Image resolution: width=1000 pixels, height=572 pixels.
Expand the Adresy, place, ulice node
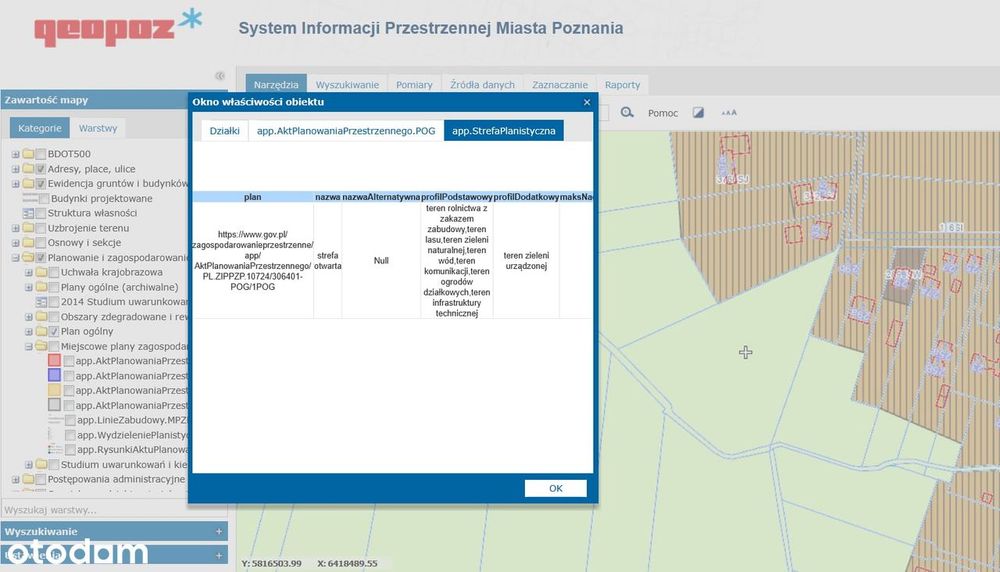(x=15, y=169)
